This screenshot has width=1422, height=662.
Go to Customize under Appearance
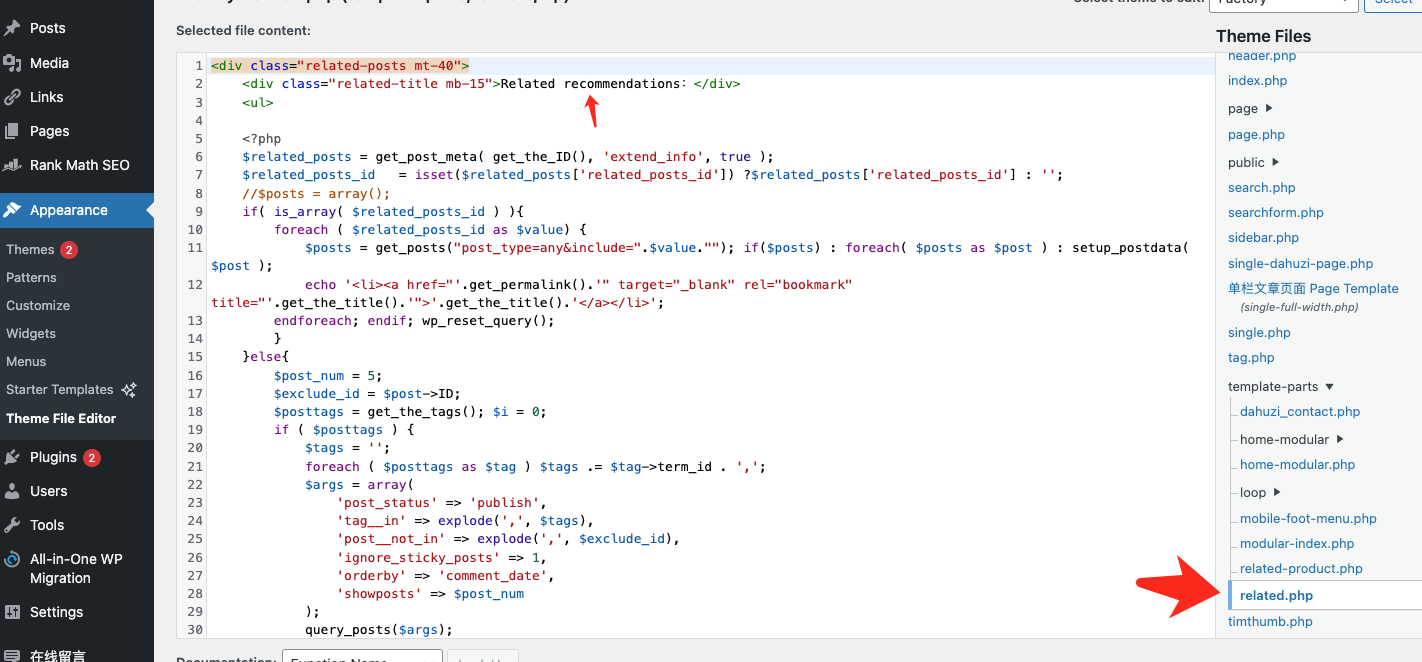coord(38,305)
